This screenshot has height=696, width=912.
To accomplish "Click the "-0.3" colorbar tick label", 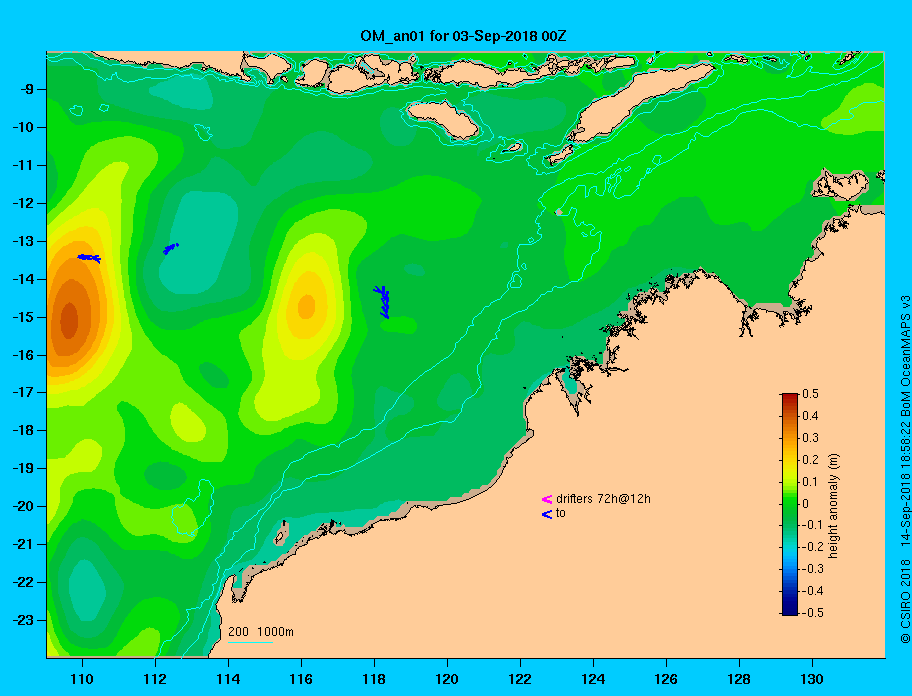I will 812,569.
